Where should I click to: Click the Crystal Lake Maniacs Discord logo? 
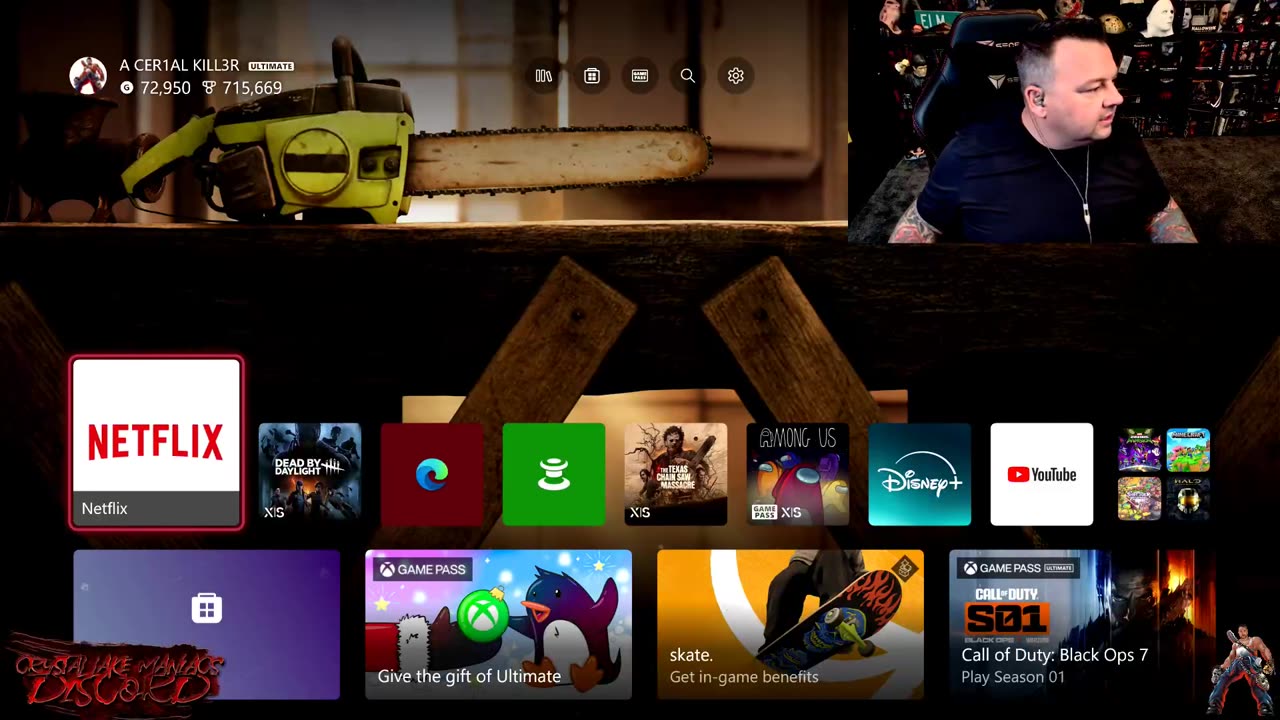click(118, 675)
